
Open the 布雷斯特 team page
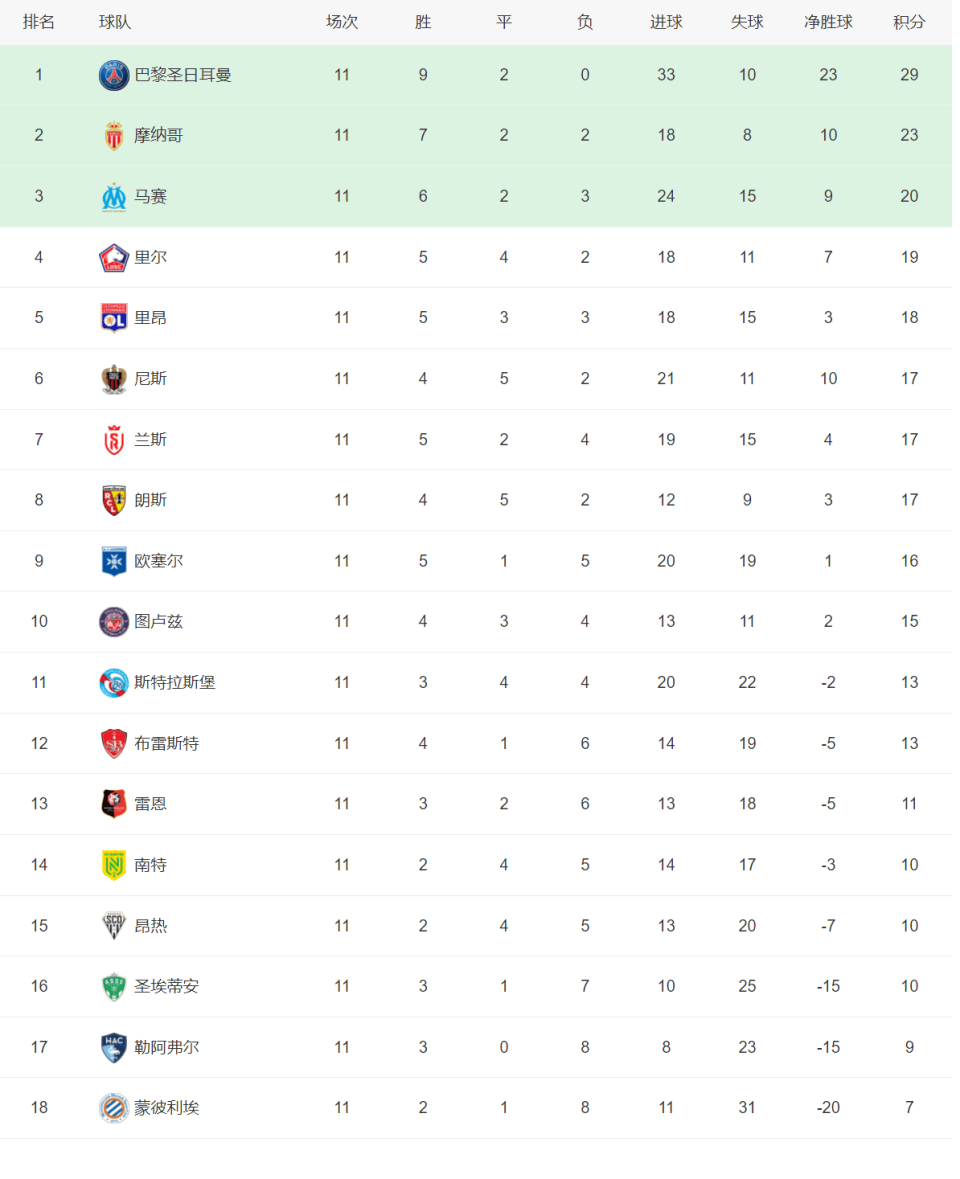click(x=167, y=744)
